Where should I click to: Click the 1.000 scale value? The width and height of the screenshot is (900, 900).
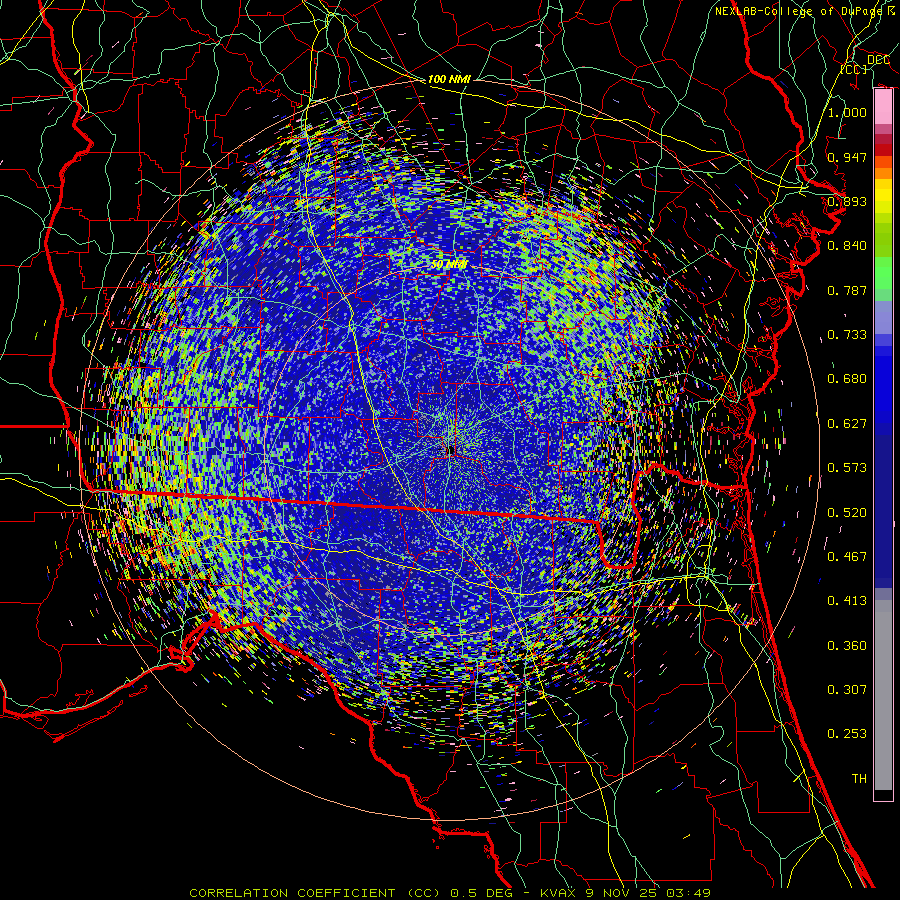tap(847, 112)
